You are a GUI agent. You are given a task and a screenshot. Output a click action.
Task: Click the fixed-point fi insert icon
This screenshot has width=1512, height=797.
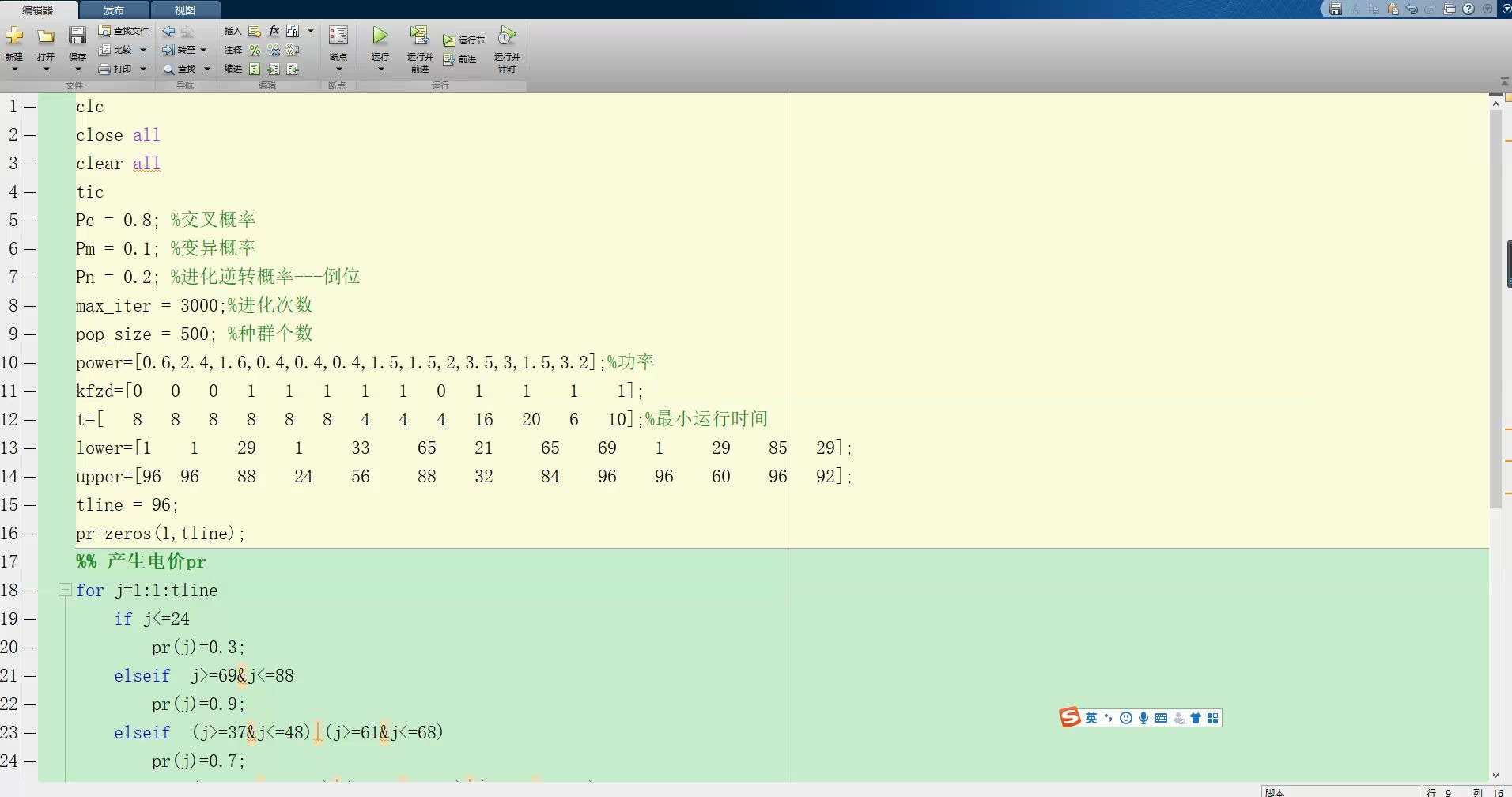(293, 31)
